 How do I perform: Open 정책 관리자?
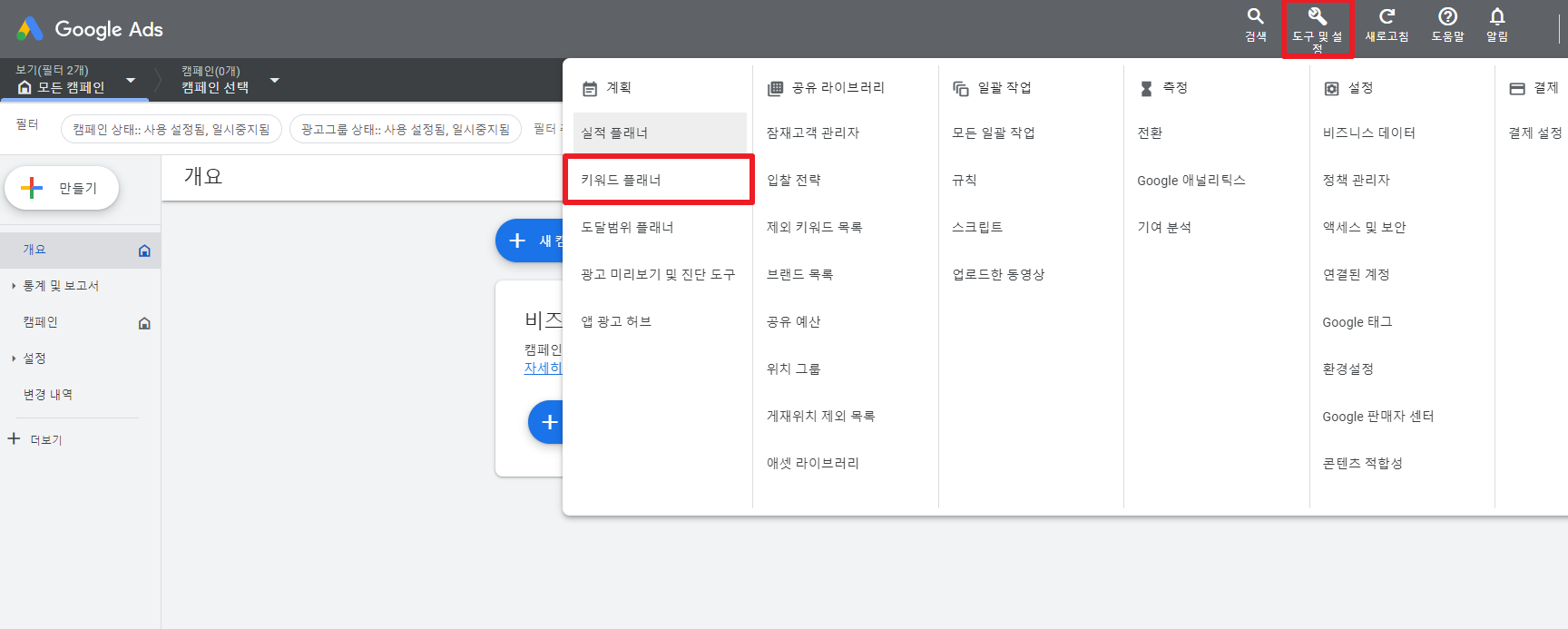coord(1357,180)
